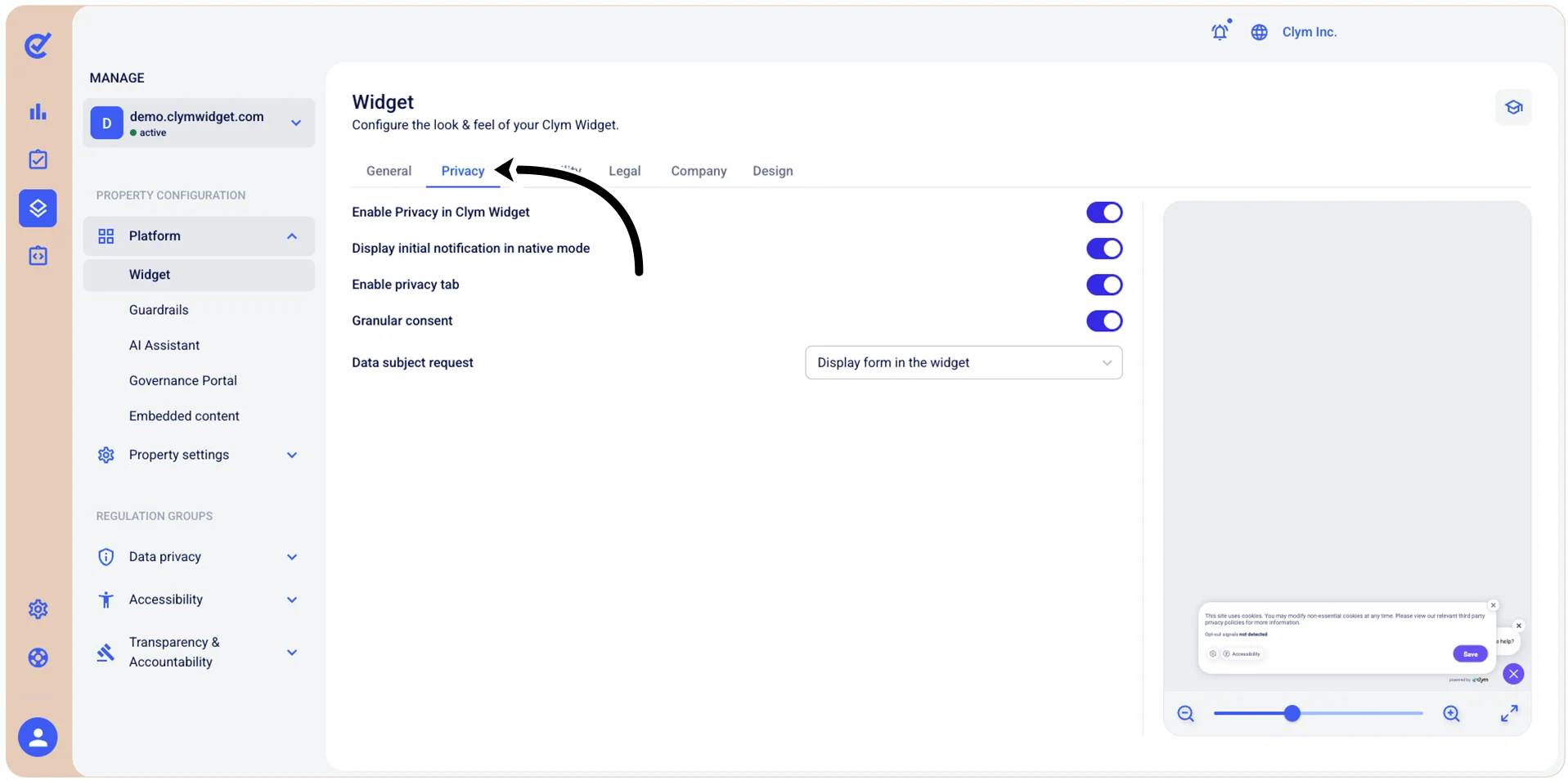Click Save button in widget preview

coord(1470,653)
